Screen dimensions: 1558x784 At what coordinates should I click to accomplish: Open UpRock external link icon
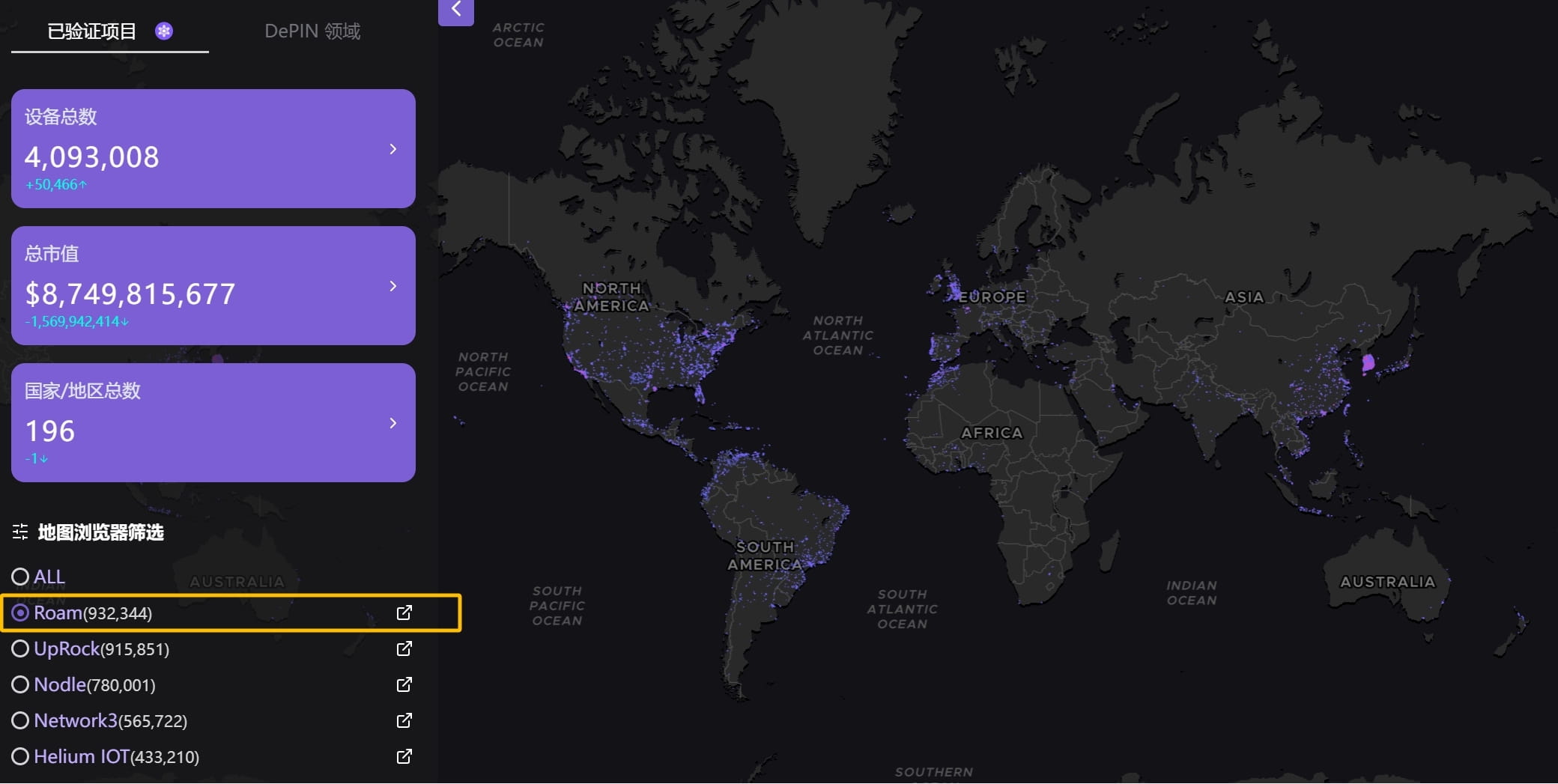404,648
